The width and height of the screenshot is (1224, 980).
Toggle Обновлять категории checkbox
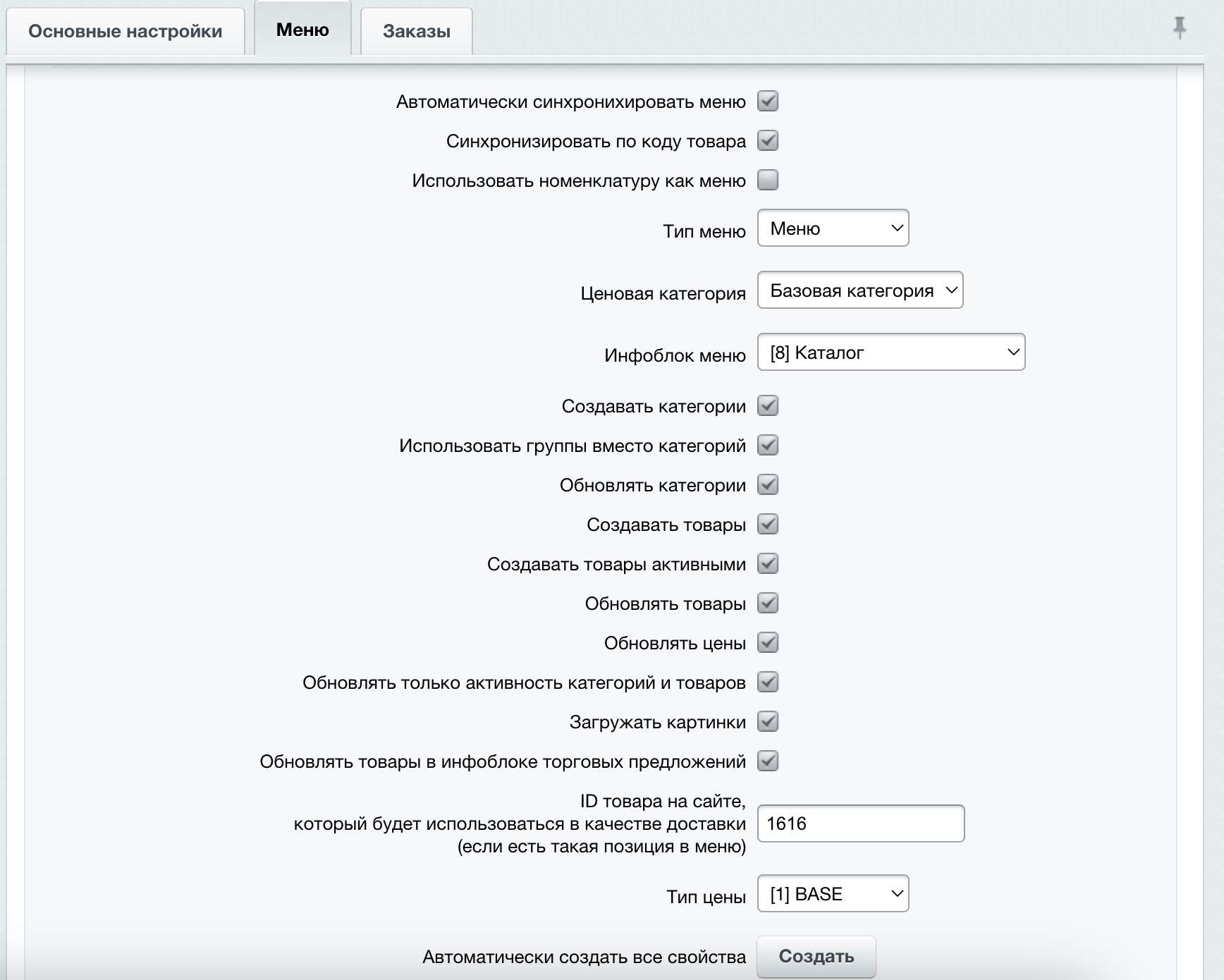768,485
